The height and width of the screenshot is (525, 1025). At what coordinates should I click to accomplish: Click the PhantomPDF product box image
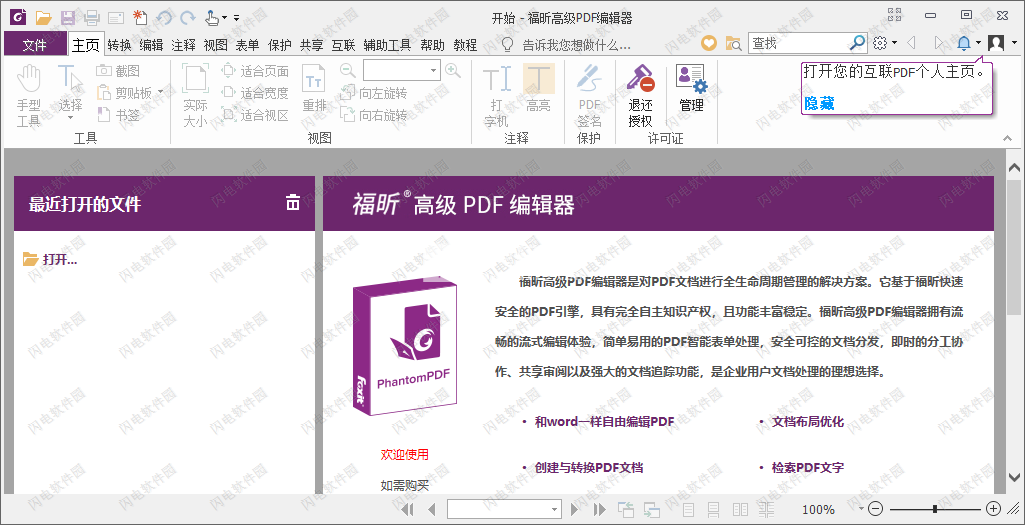(x=405, y=346)
